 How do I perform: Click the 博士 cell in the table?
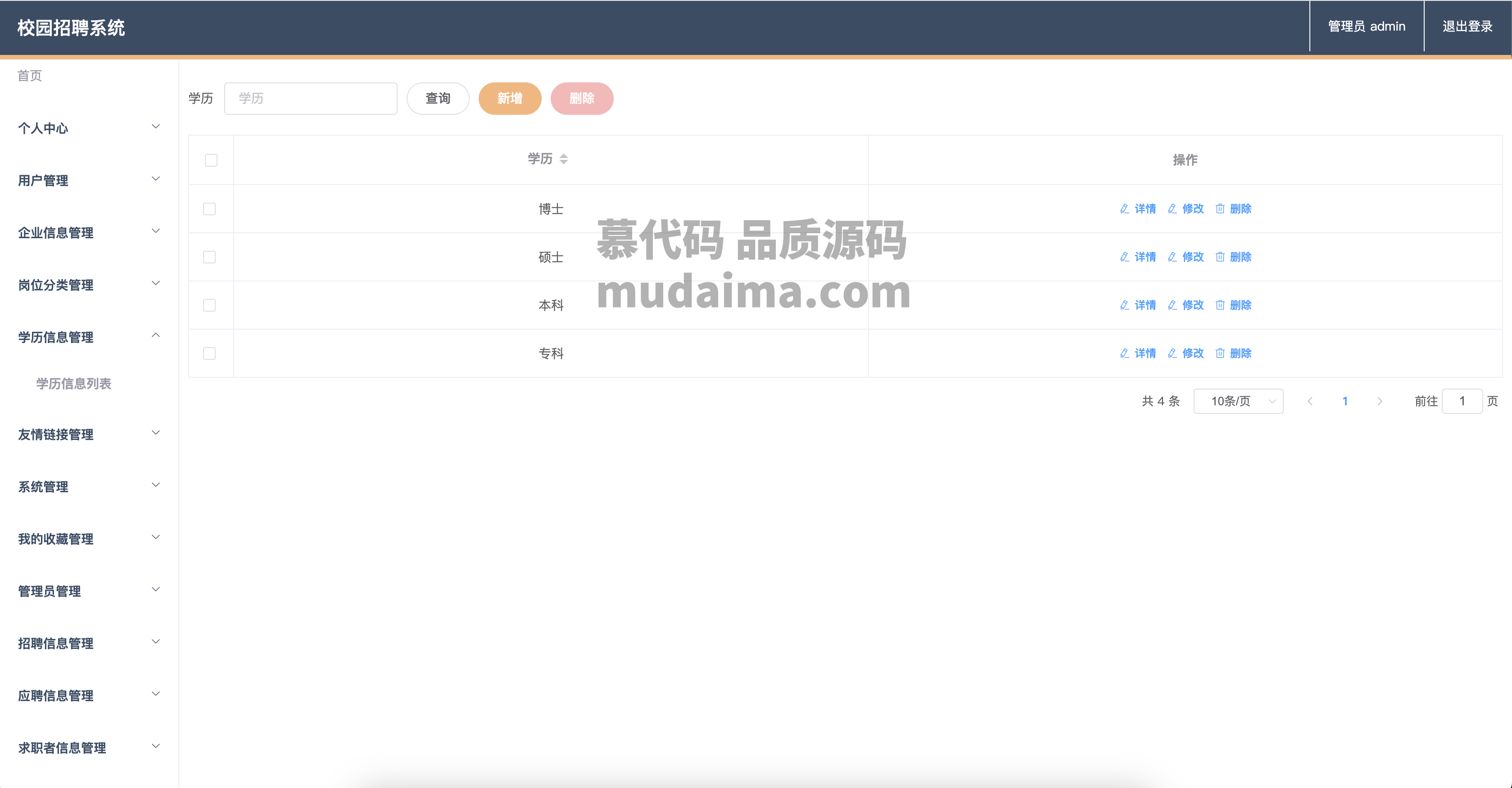point(551,209)
